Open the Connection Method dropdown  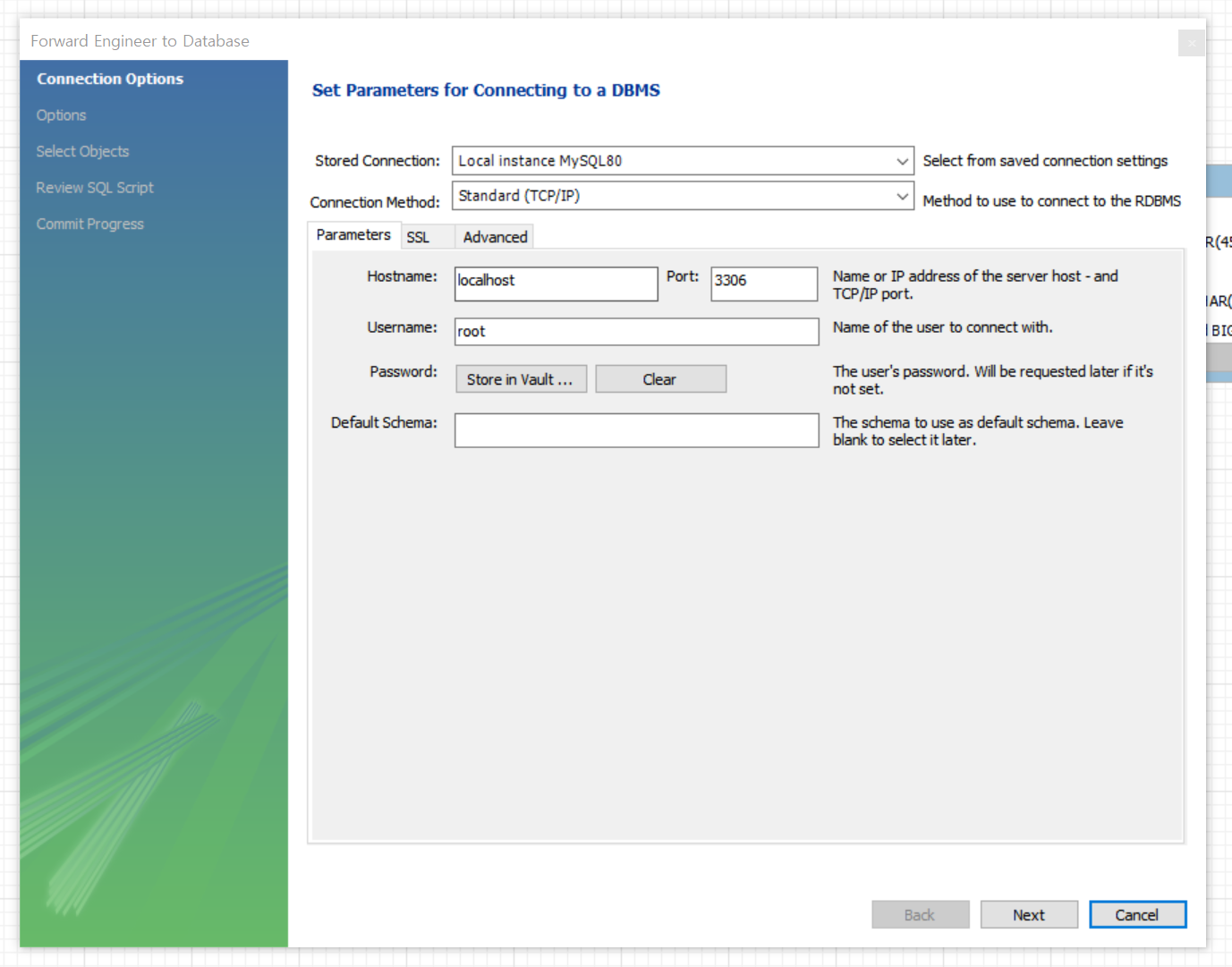coord(682,195)
